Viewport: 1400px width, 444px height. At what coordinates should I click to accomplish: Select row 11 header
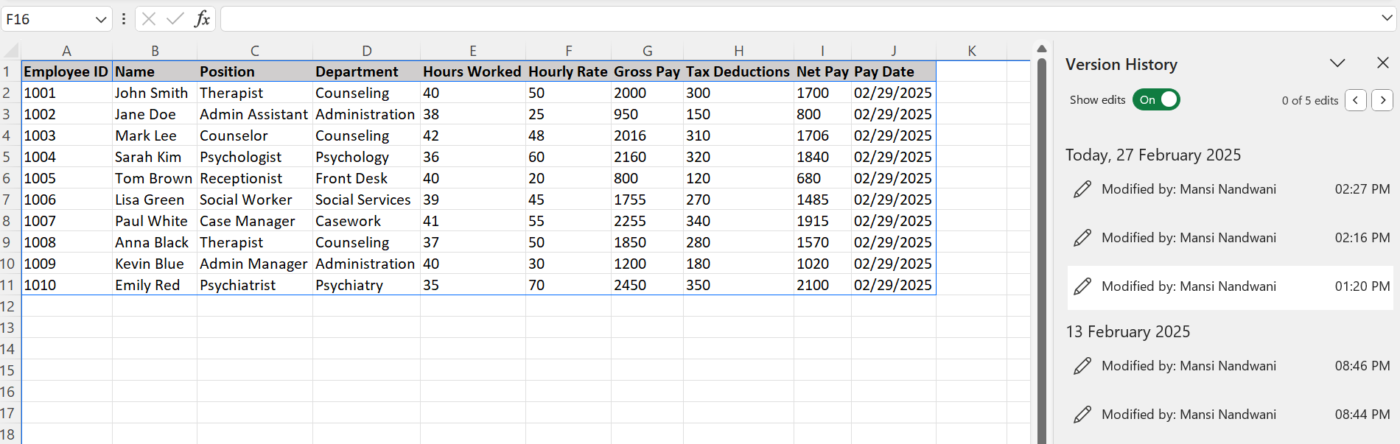[x=10, y=285]
